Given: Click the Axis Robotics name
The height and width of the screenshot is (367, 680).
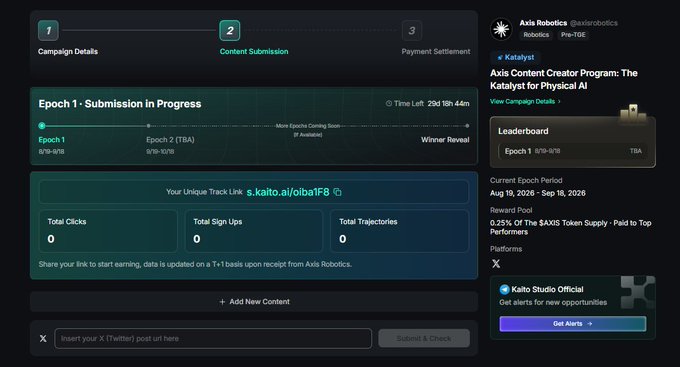Looking at the screenshot, I should (x=543, y=23).
